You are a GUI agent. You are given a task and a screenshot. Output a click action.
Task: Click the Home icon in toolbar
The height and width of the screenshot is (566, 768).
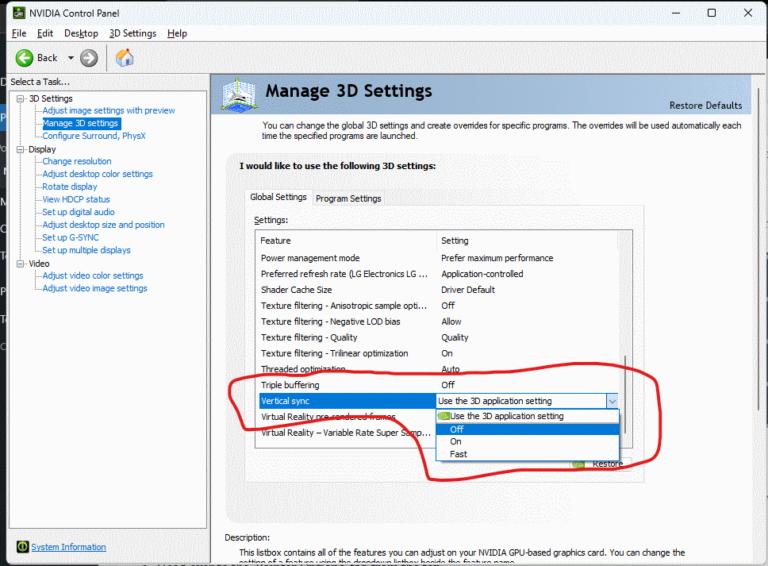[x=125, y=58]
